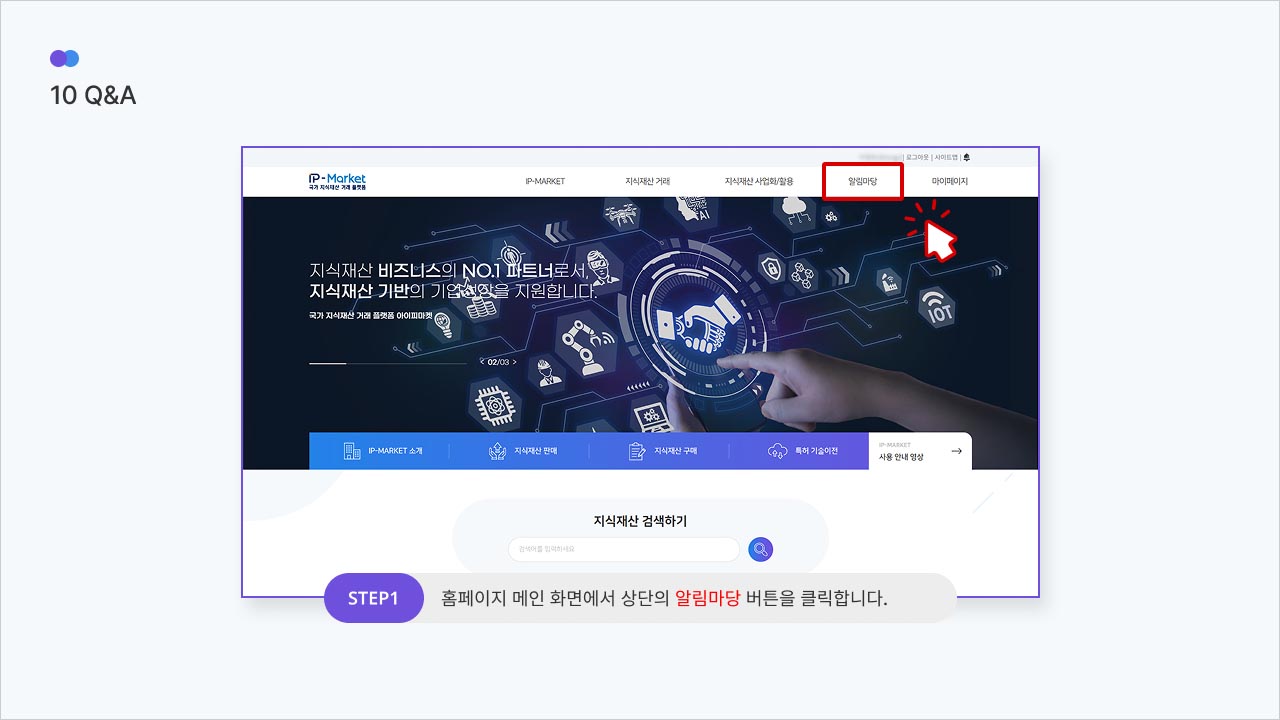Click the 지식재산 검색 input field
Image resolution: width=1280 pixels, height=720 pixels.
coord(624,549)
